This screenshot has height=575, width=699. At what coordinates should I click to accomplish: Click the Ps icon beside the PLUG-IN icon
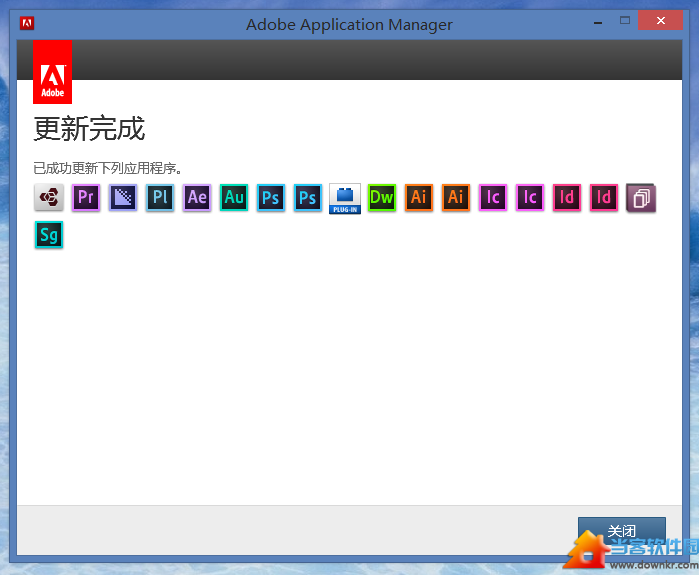[x=308, y=197]
